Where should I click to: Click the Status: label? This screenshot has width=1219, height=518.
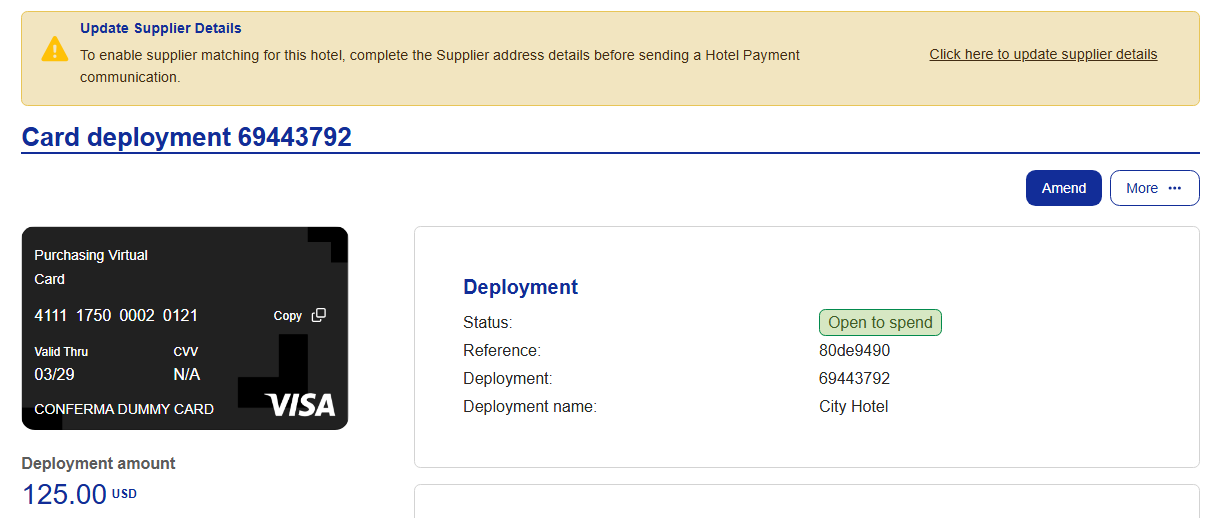click(488, 323)
